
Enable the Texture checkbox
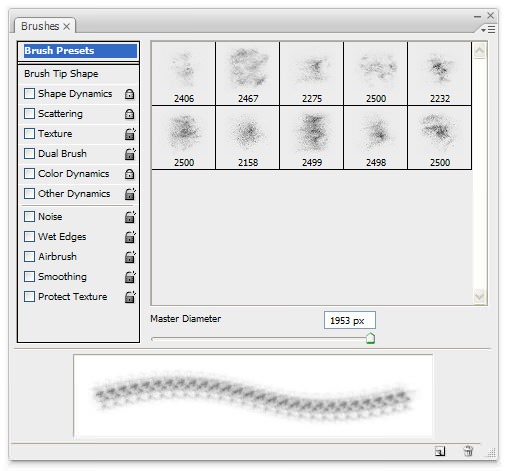pyautogui.click(x=29, y=134)
